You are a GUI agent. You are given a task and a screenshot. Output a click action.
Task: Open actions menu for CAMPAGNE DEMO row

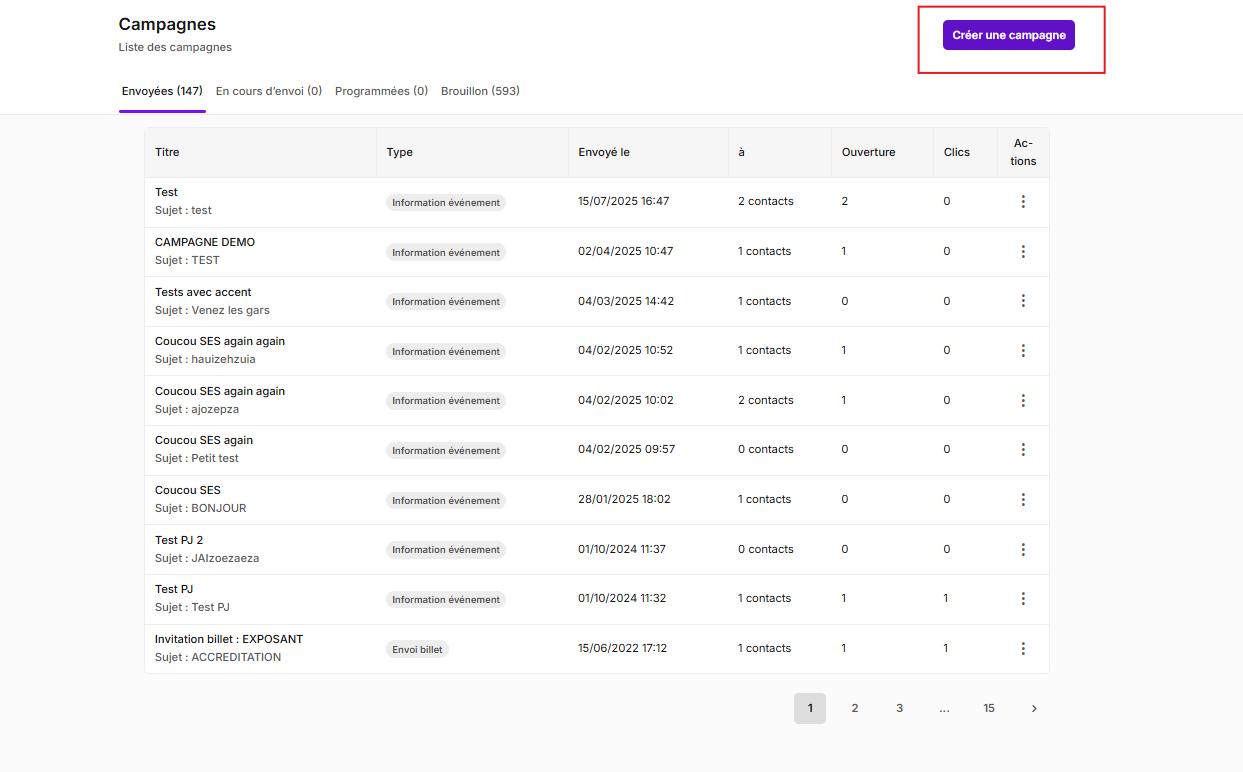1023,252
